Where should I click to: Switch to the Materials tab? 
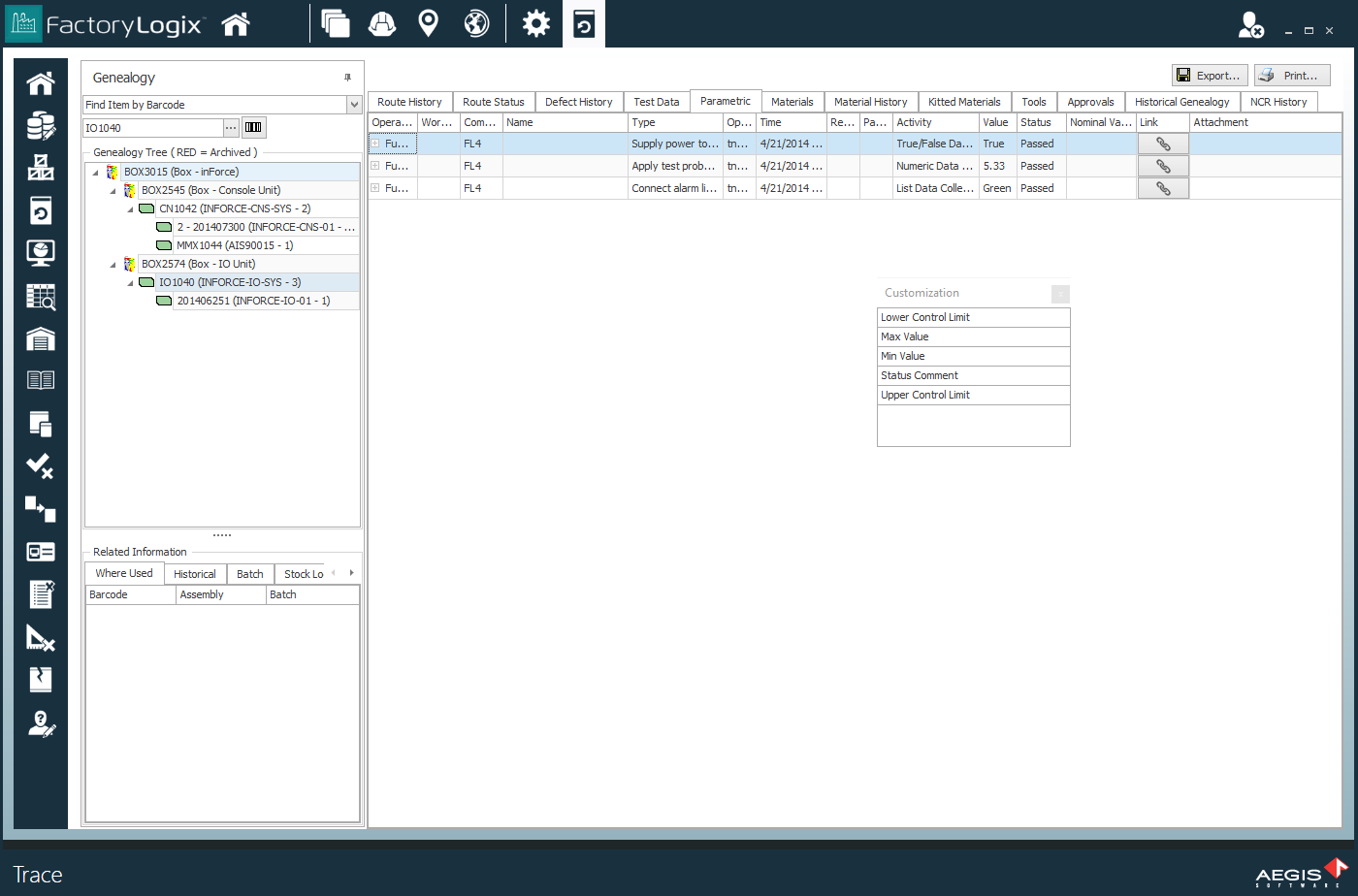point(792,101)
